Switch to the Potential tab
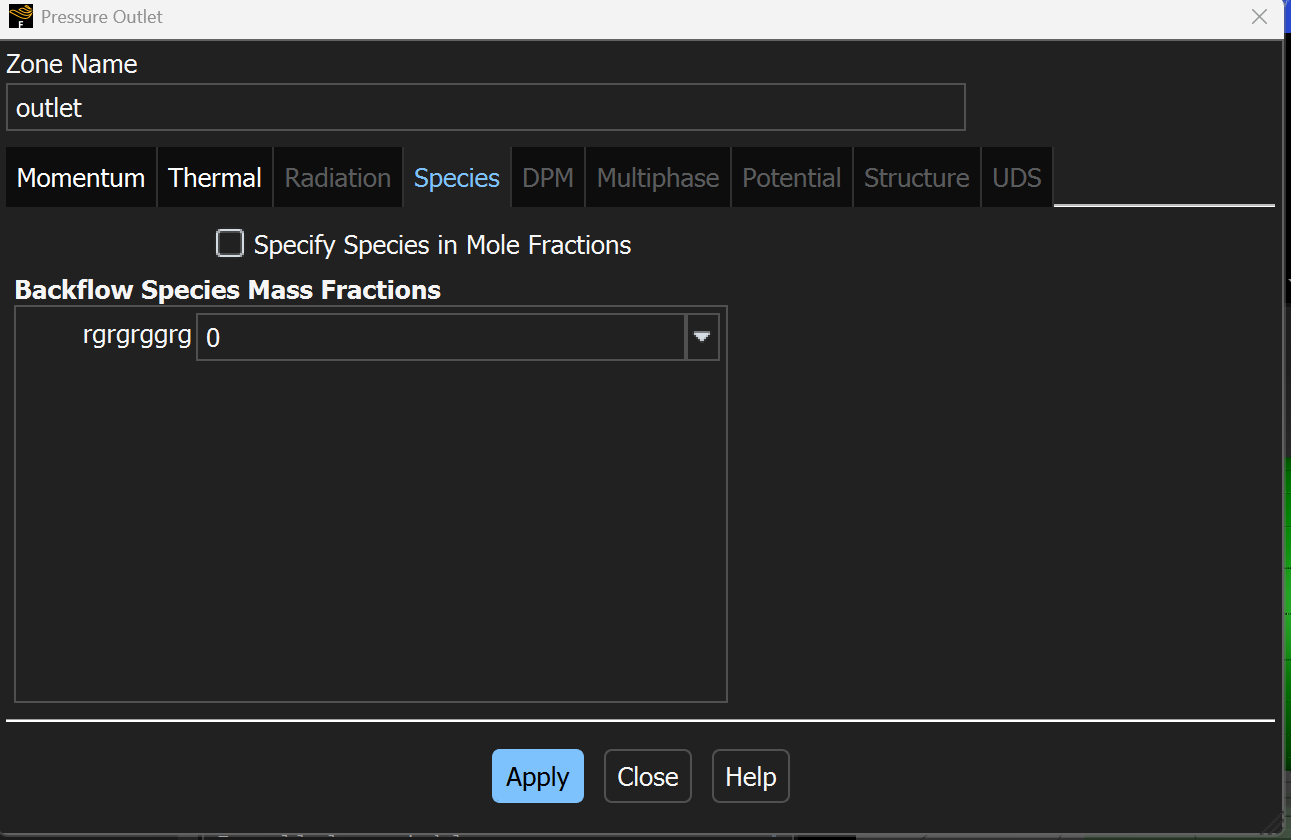 pyautogui.click(x=792, y=178)
